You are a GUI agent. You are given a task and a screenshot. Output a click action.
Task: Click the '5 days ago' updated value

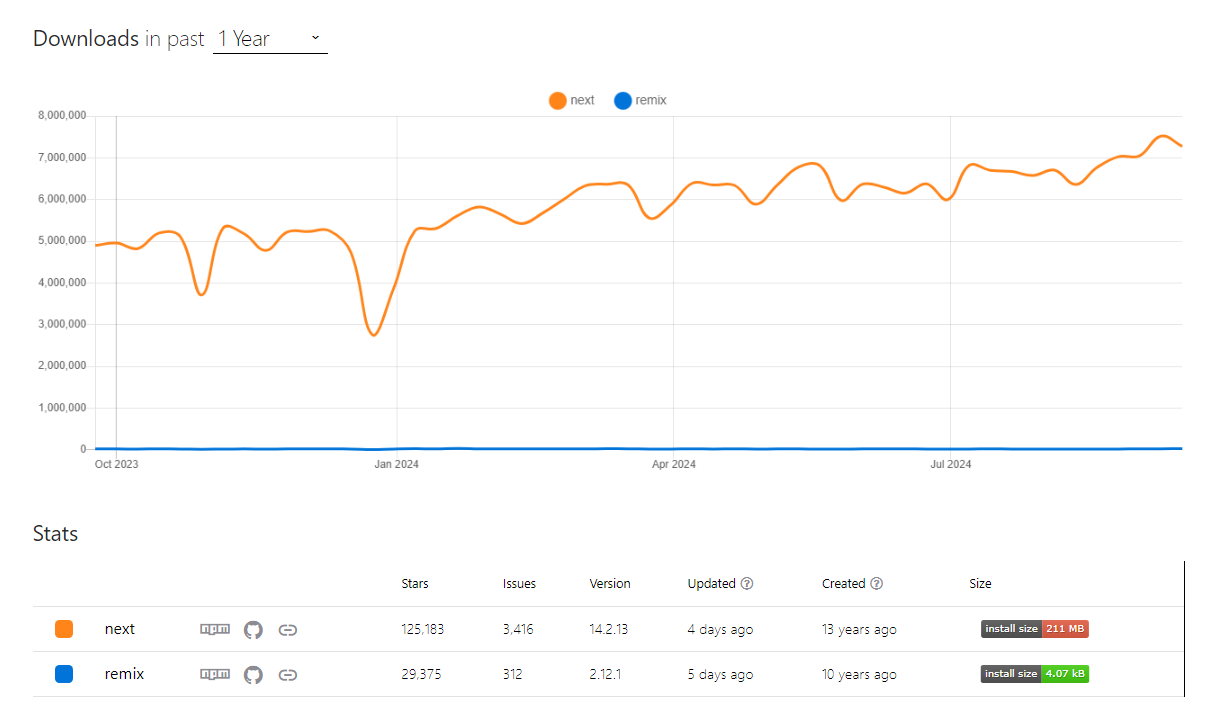720,675
